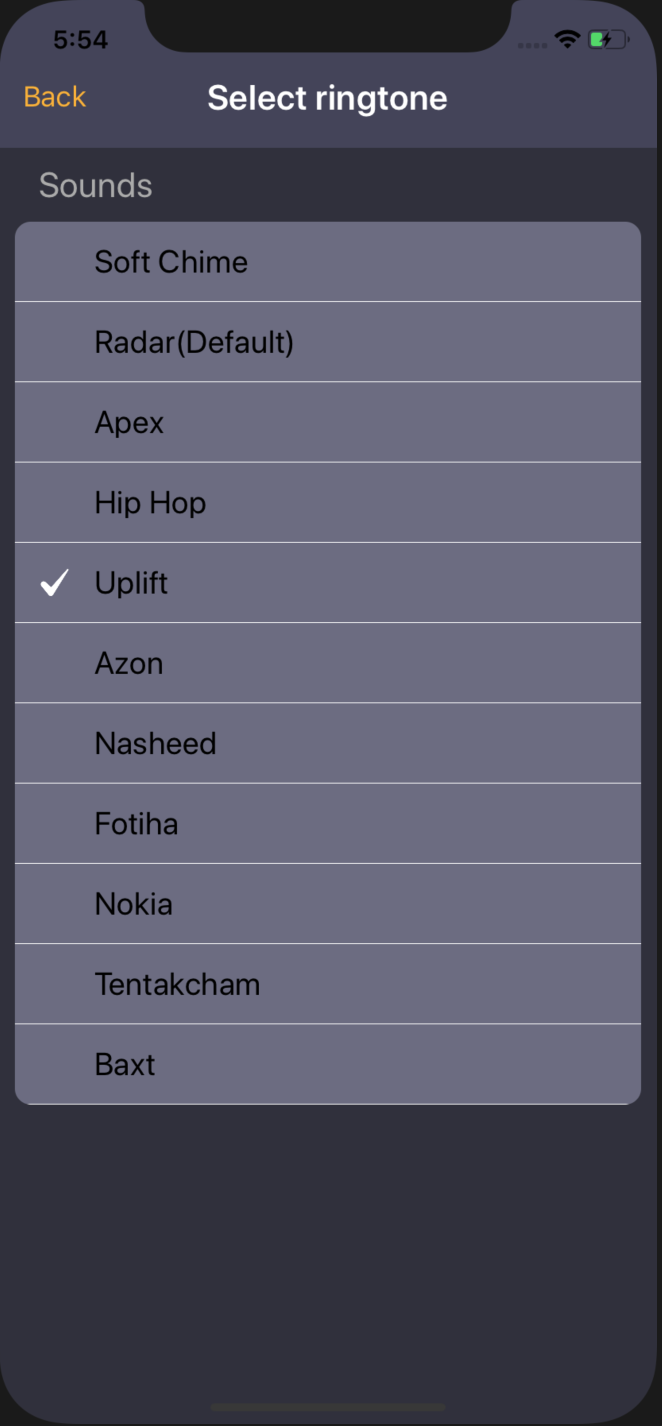Choose the Azon ringtone

click(328, 663)
